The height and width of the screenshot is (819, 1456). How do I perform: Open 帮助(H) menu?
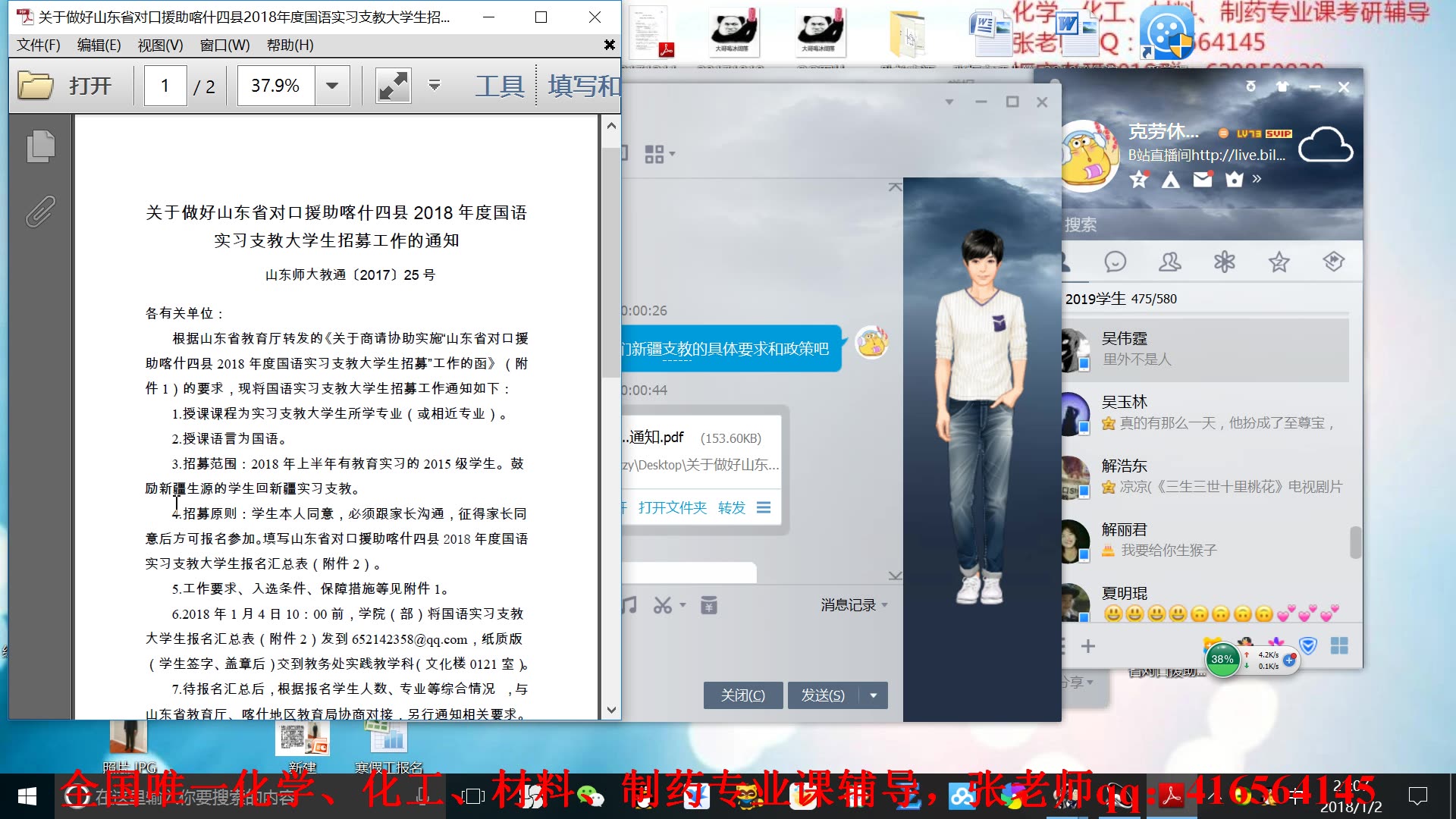290,45
